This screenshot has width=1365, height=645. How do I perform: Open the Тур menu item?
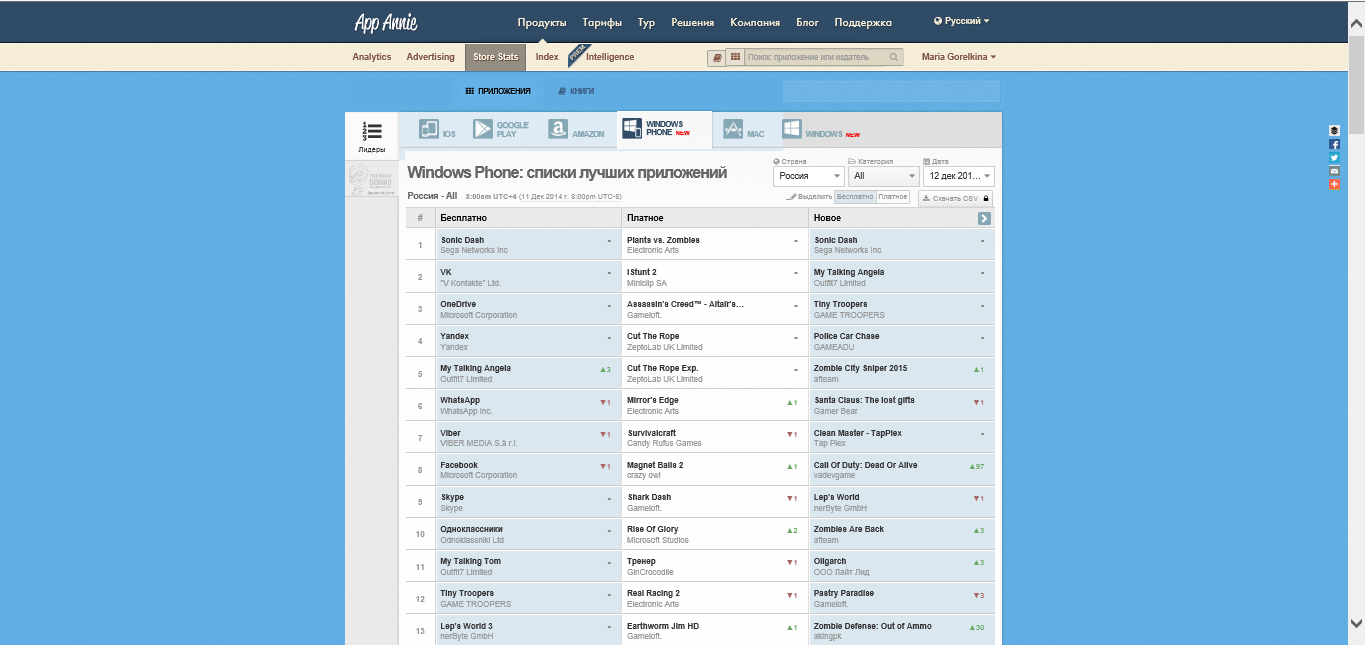pos(646,22)
